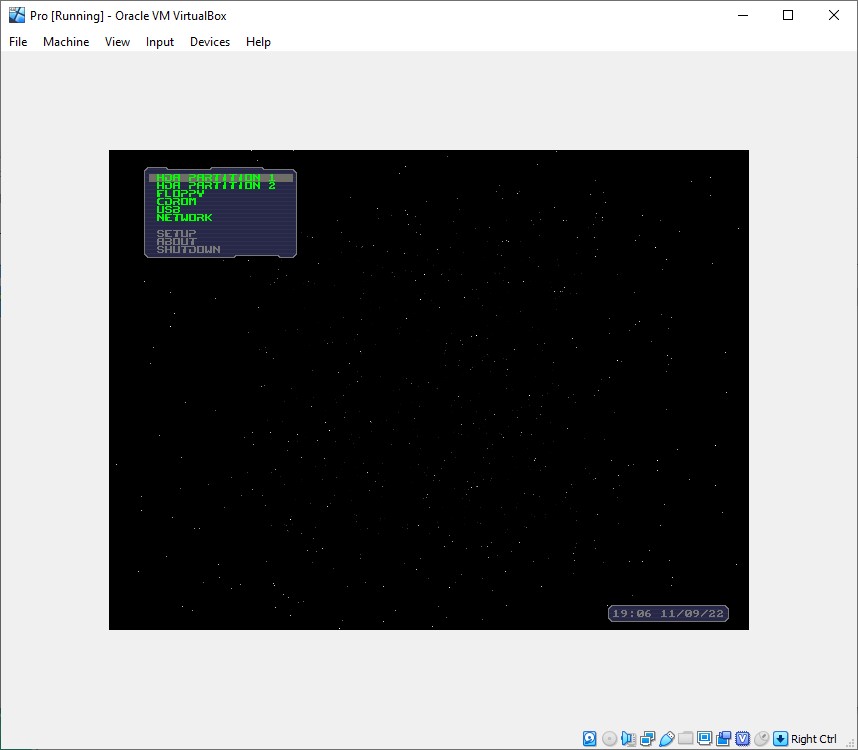Maximize the VirtualBox window

[788, 15]
